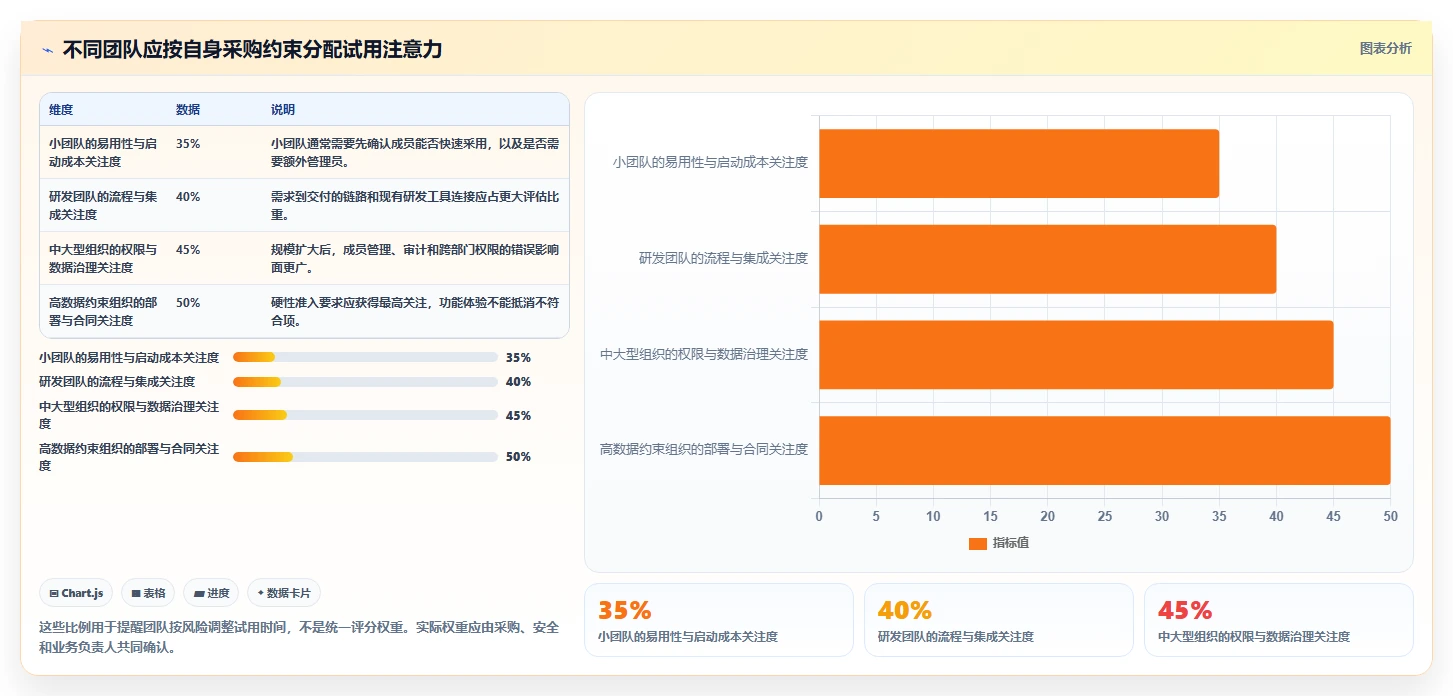Screen dimensions: 1453x696
Task: Toggle the 指标值 legend color box
Action: 978,543
